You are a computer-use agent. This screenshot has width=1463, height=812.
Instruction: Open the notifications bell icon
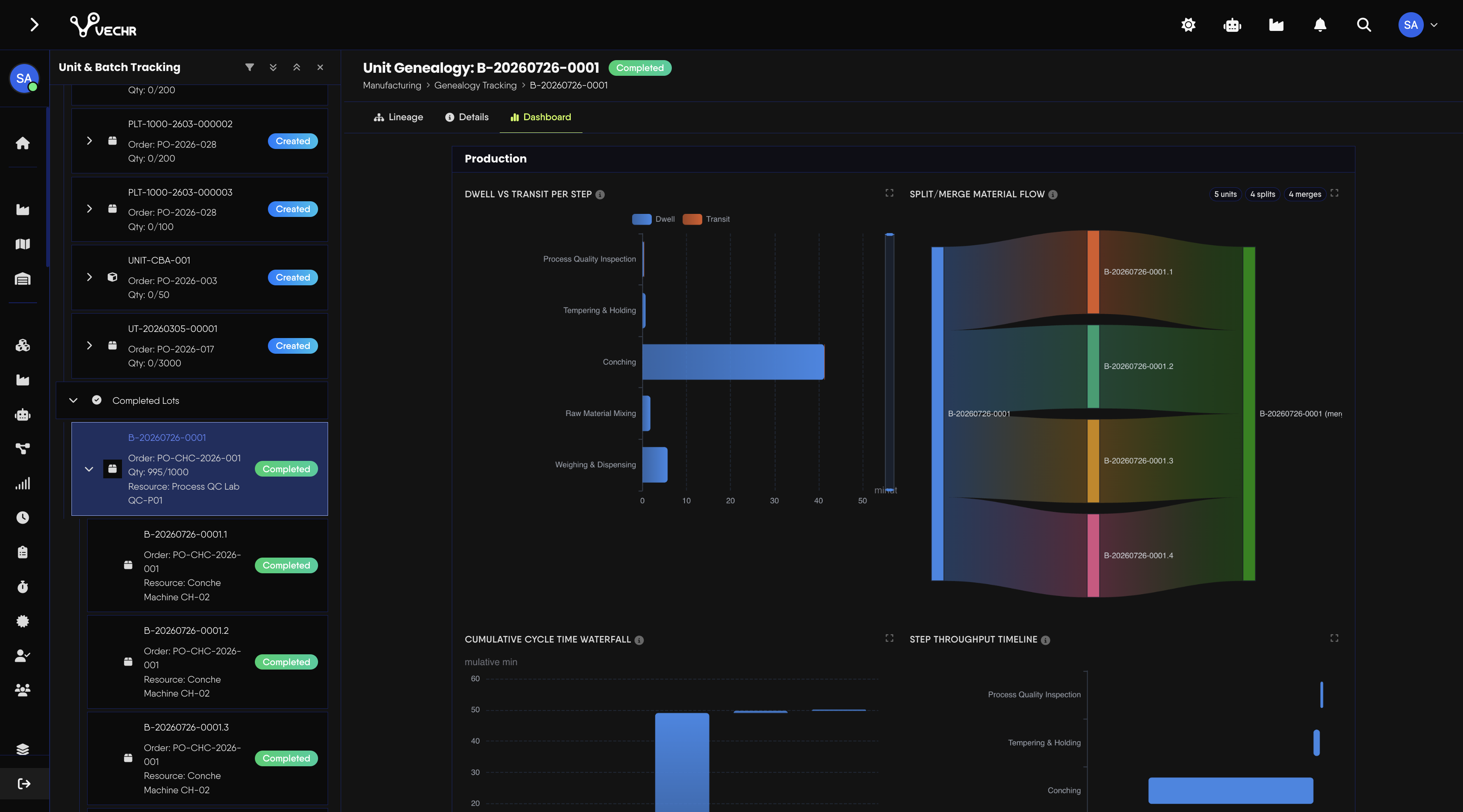[x=1320, y=25]
